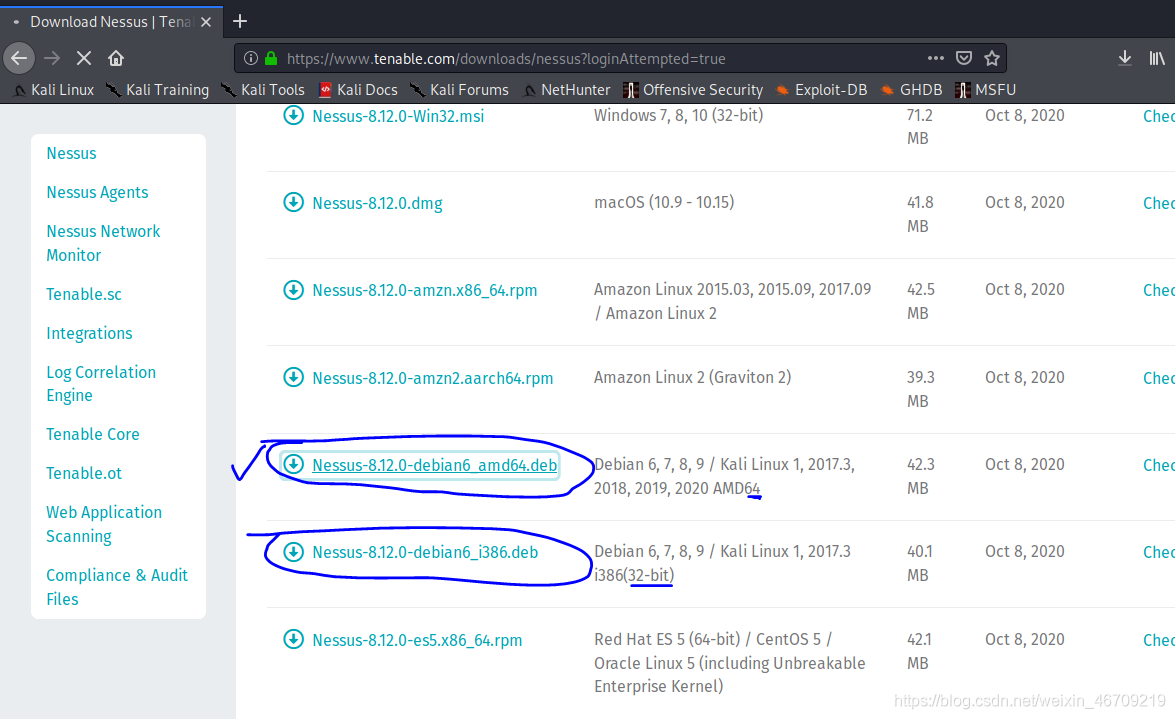The image size is (1175, 719).
Task: Select Nessus in the sidebar
Action: click(x=71, y=153)
